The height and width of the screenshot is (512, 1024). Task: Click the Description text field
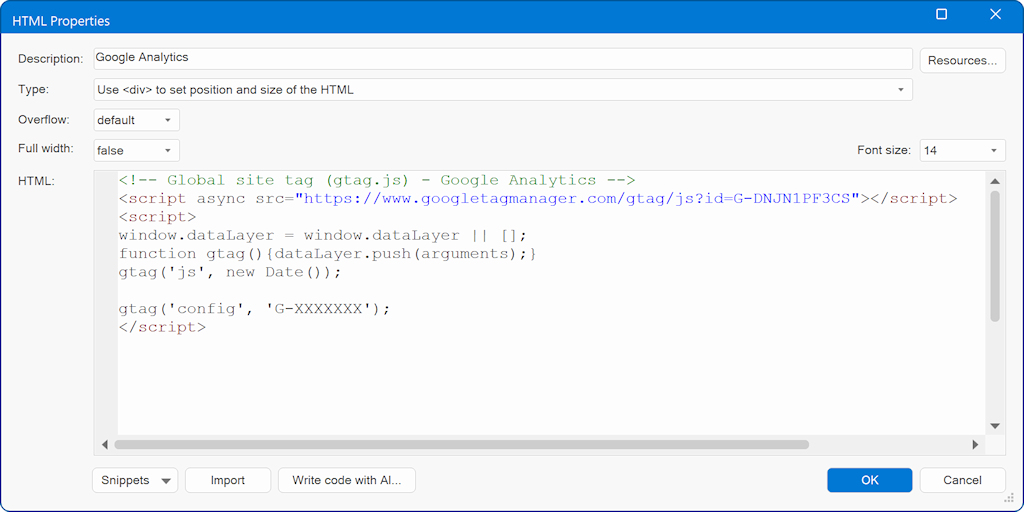pos(503,59)
